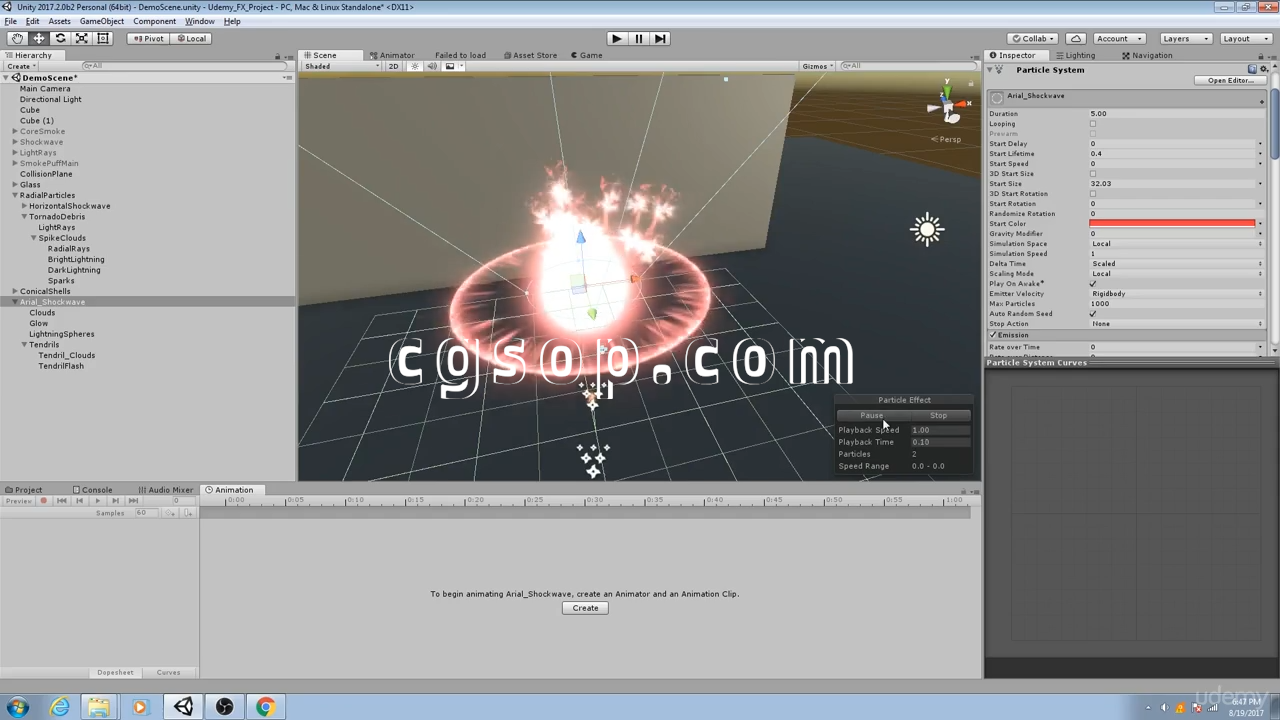Toggle the Emission module checkbox
The width and height of the screenshot is (1280, 720).
tap(993, 335)
